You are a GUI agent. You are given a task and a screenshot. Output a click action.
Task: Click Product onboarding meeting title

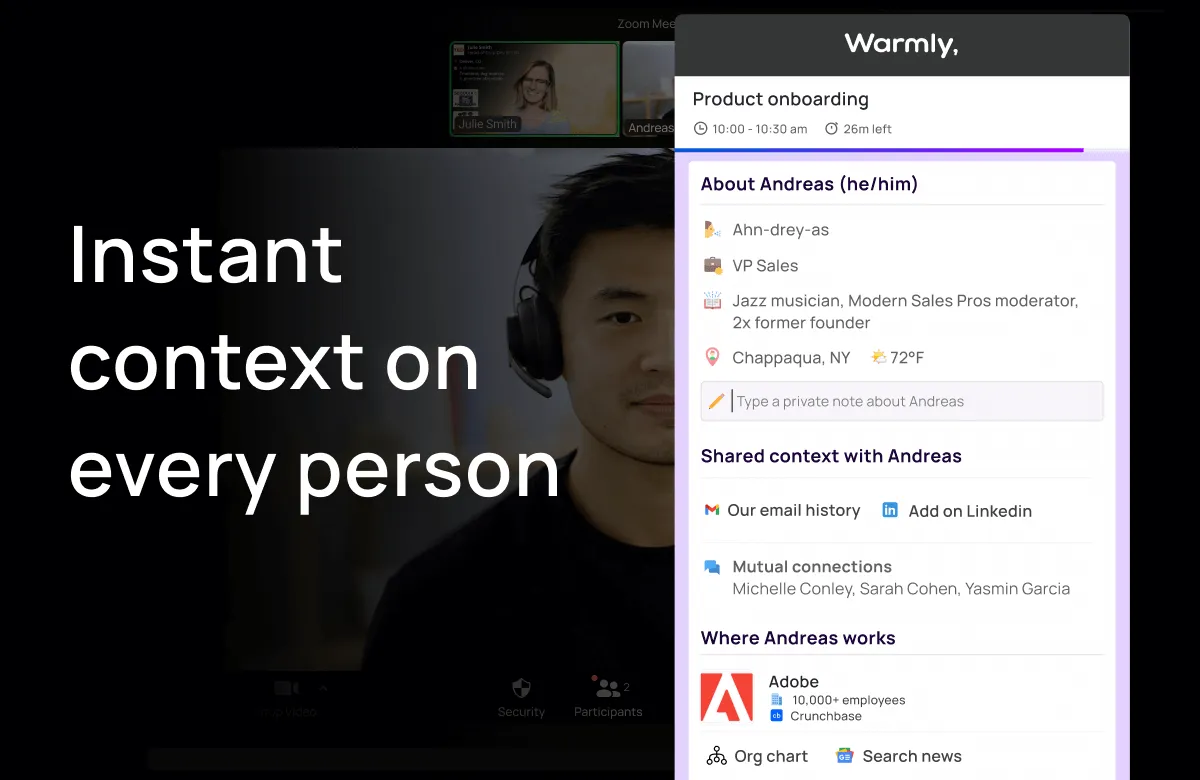click(780, 99)
